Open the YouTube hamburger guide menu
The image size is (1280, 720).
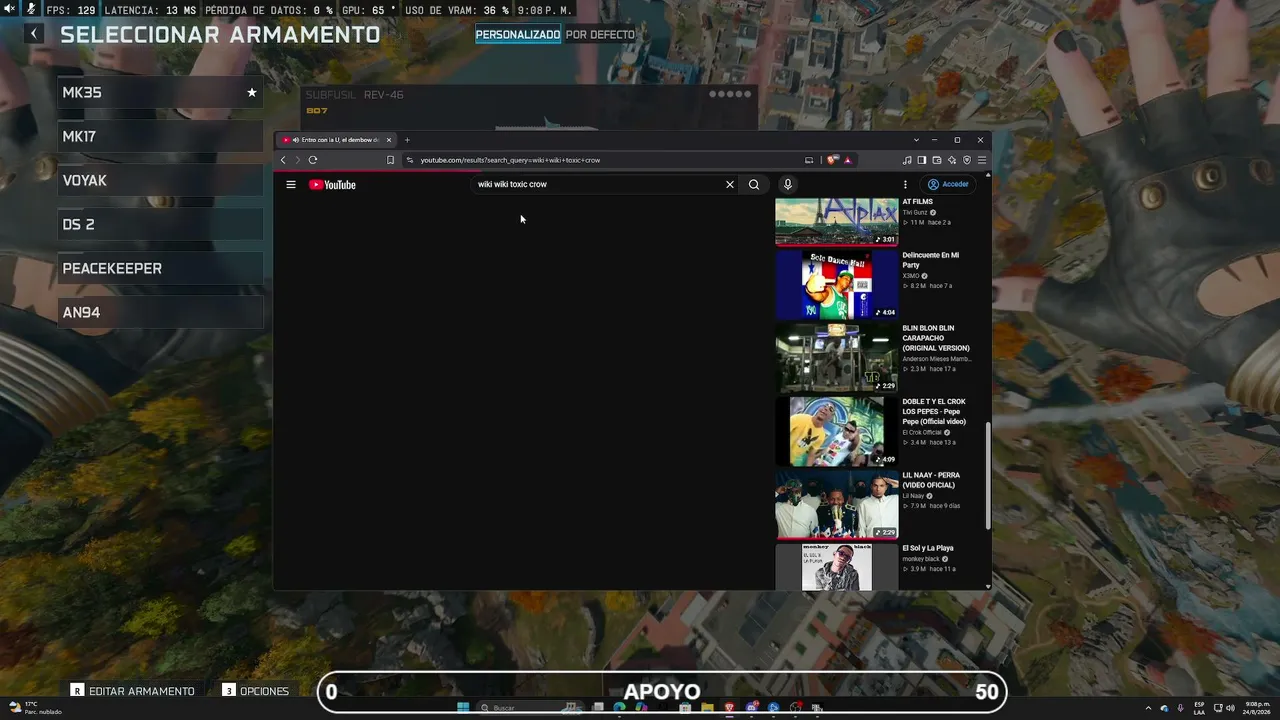point(291,184)
